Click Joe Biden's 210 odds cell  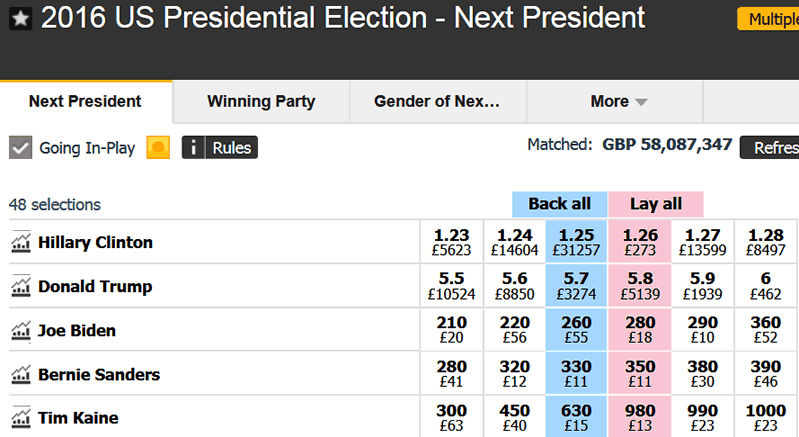point(451,331)
